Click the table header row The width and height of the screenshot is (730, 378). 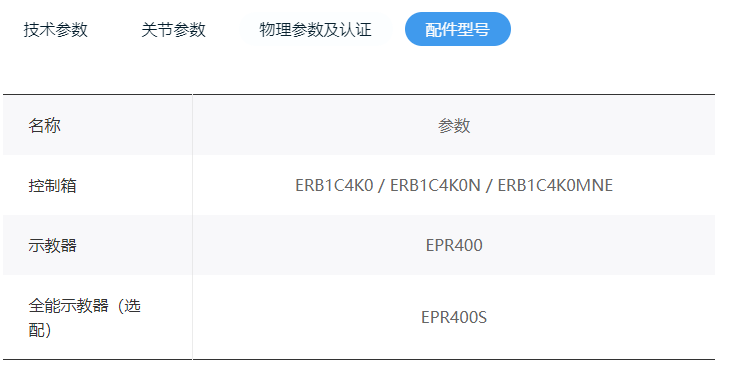[359, 125]
